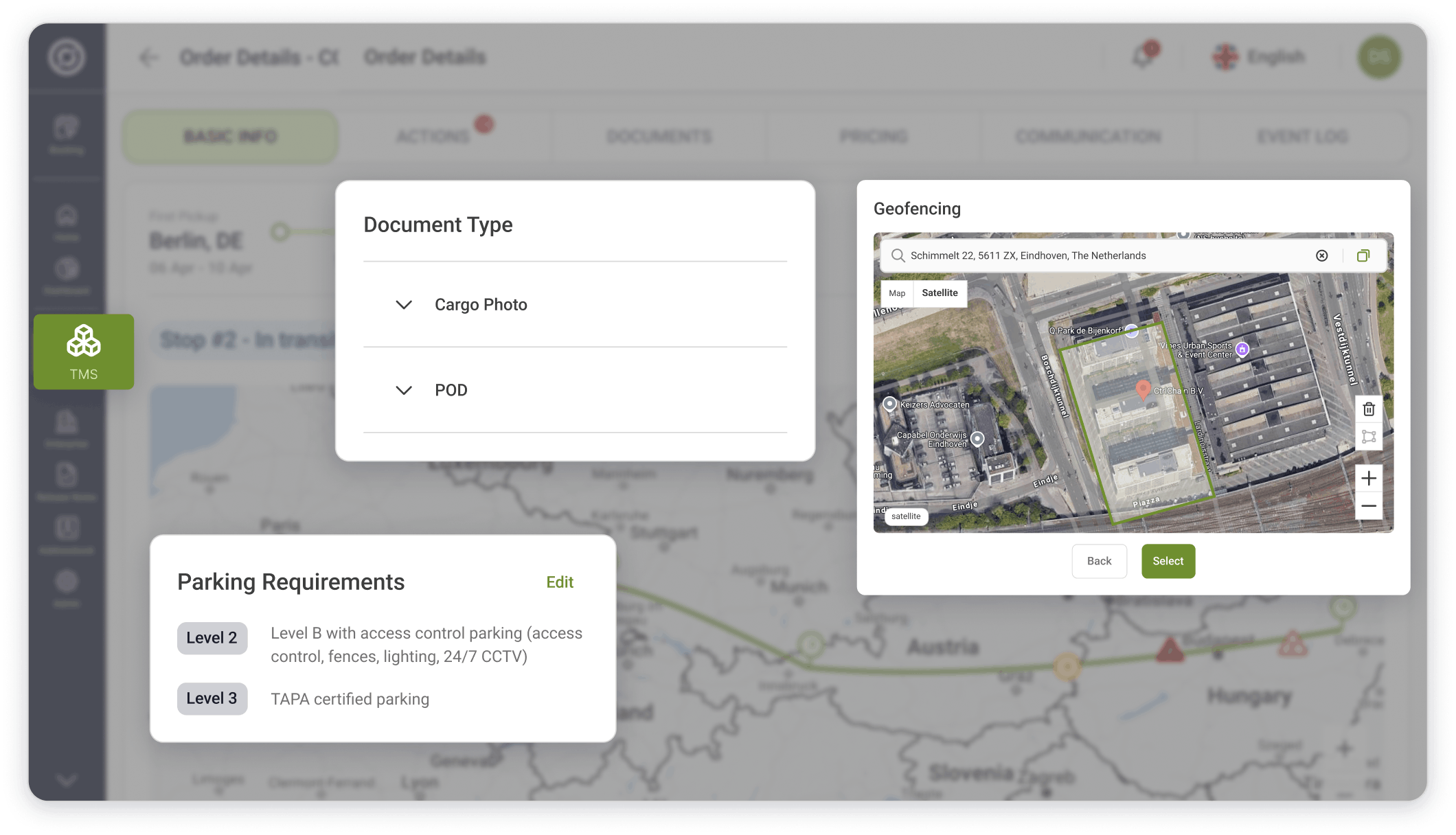Open the TMS module in sidebar
Image resolution: width=1456 pixels, height=835 pixels.
pos(83,352)
